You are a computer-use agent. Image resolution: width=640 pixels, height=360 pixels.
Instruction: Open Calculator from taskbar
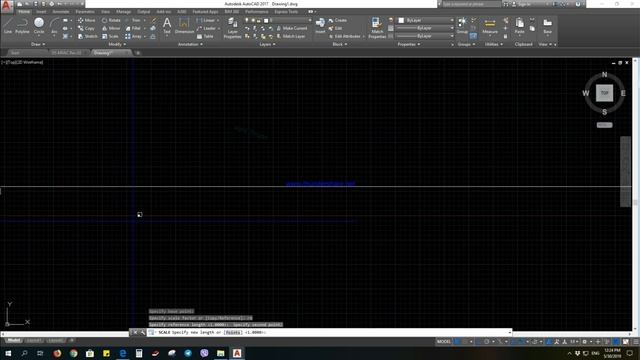(x=139, y=353)
